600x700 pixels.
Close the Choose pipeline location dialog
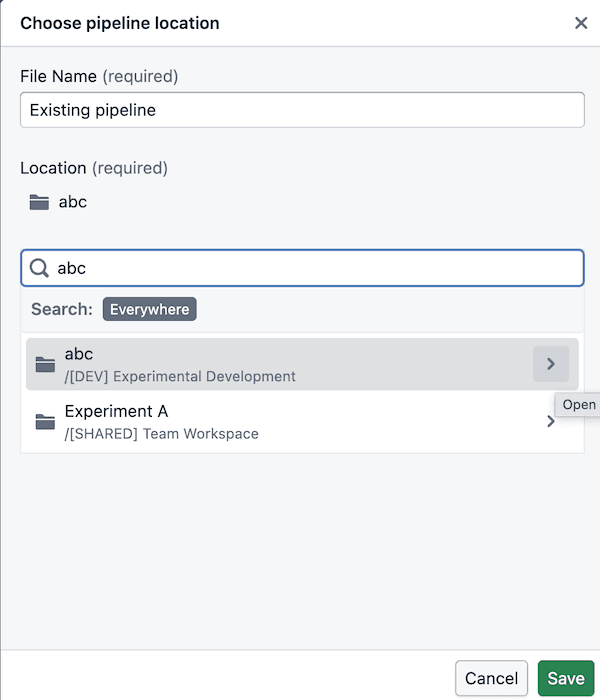click(581, 23)
